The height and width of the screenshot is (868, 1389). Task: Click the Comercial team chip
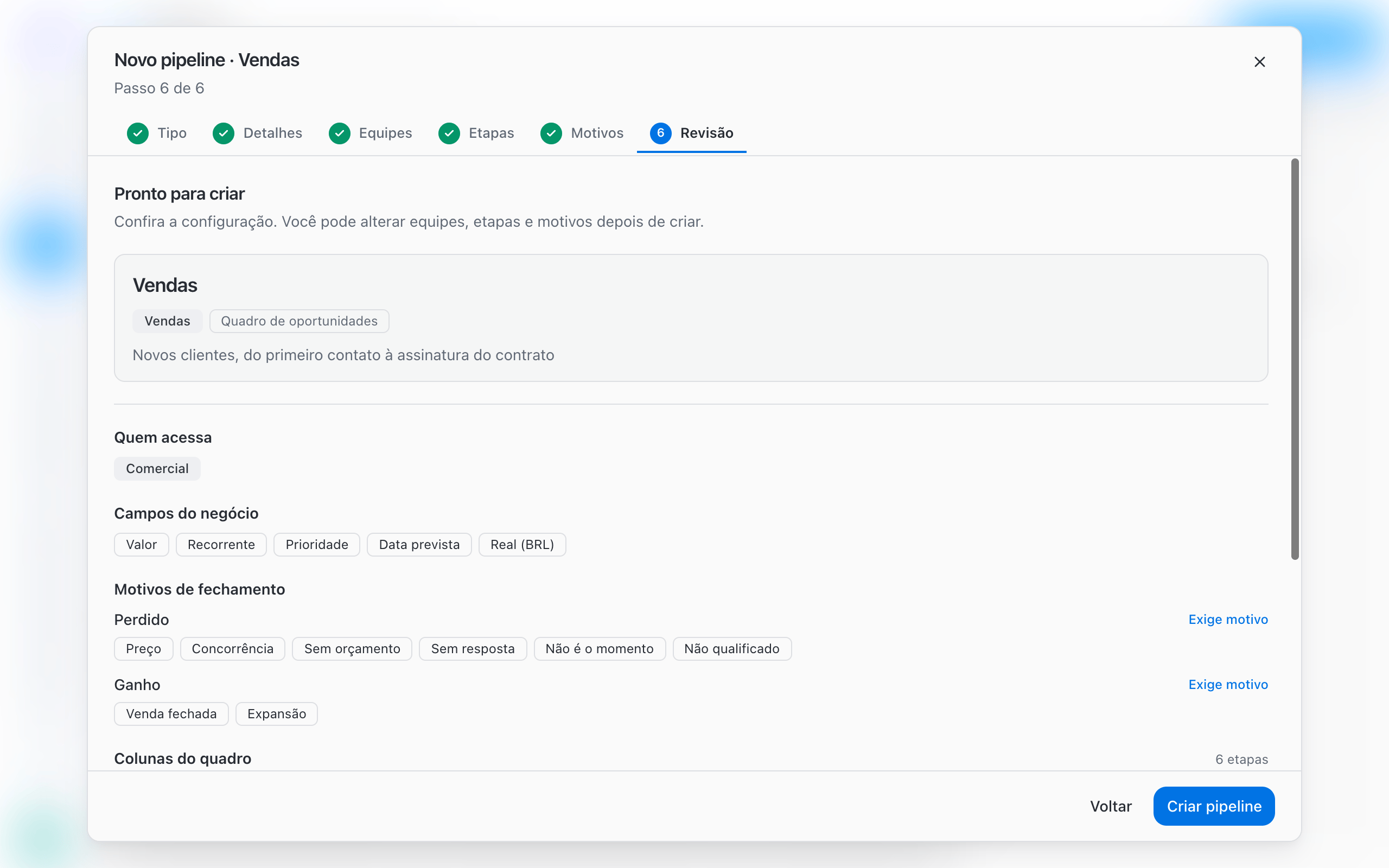[x=157, y=468]
